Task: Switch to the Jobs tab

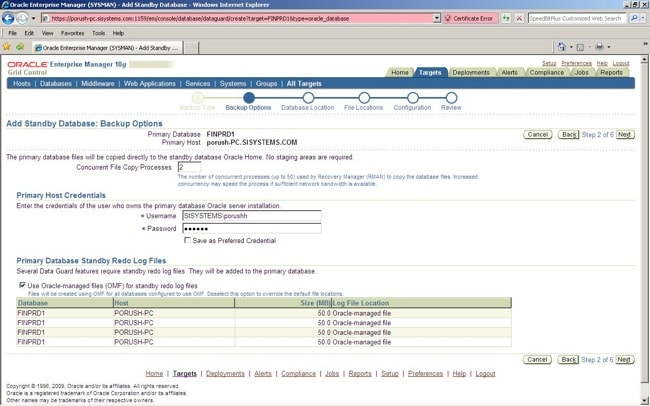Action: [582, 72]
